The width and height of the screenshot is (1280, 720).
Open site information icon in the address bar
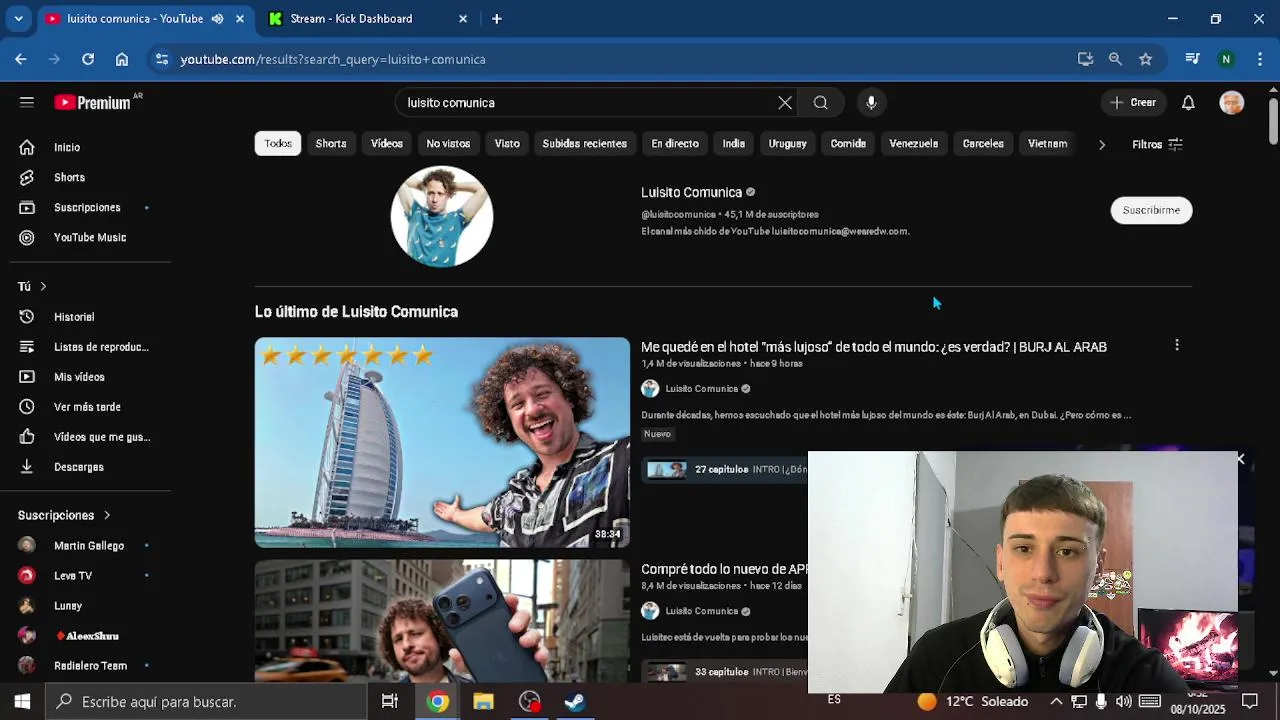[x=162, y=59]
